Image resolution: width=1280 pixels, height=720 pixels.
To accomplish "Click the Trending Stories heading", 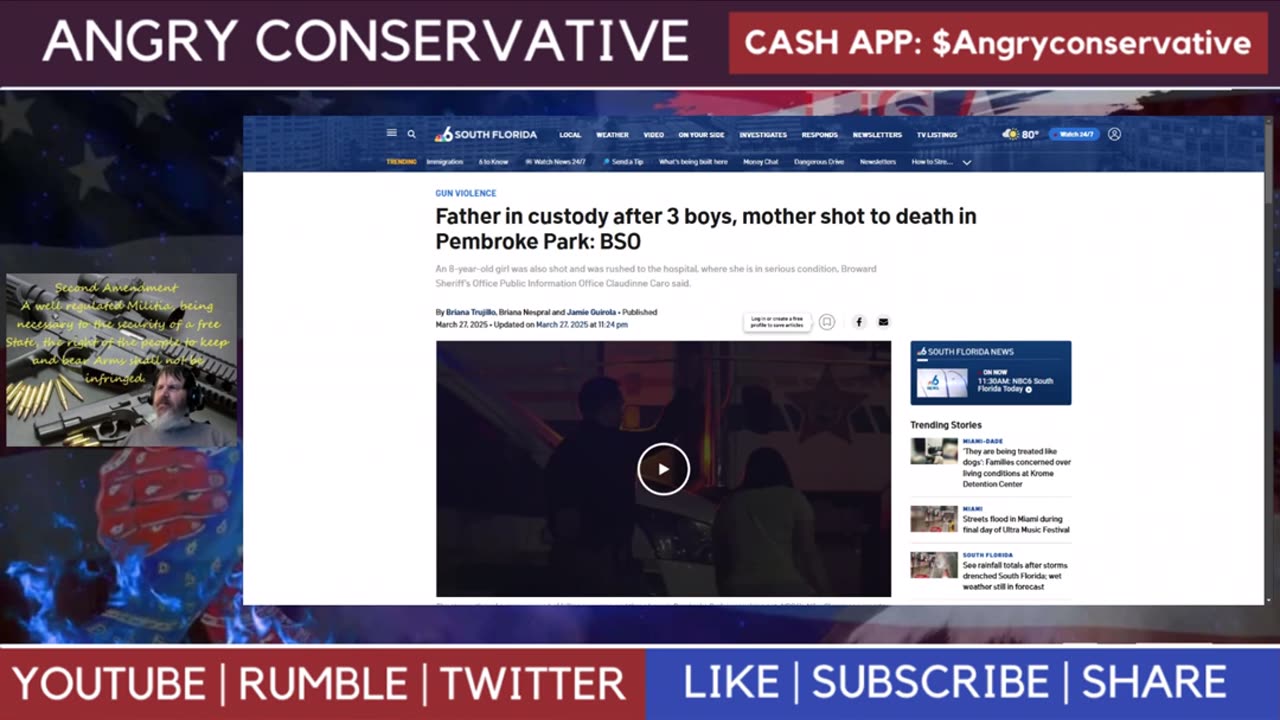I will [946, 425].
